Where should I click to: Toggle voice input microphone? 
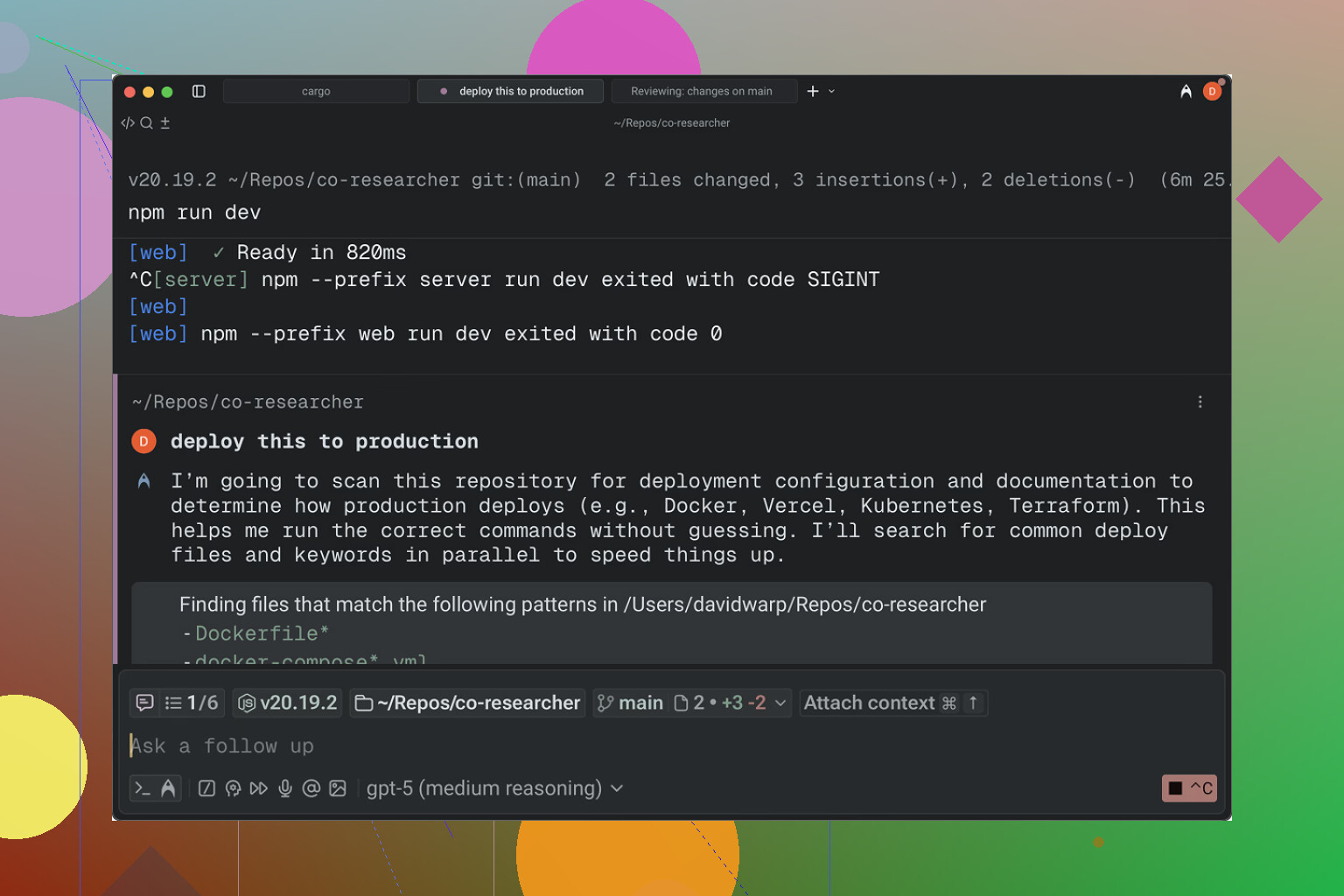(x=285, y=788)
